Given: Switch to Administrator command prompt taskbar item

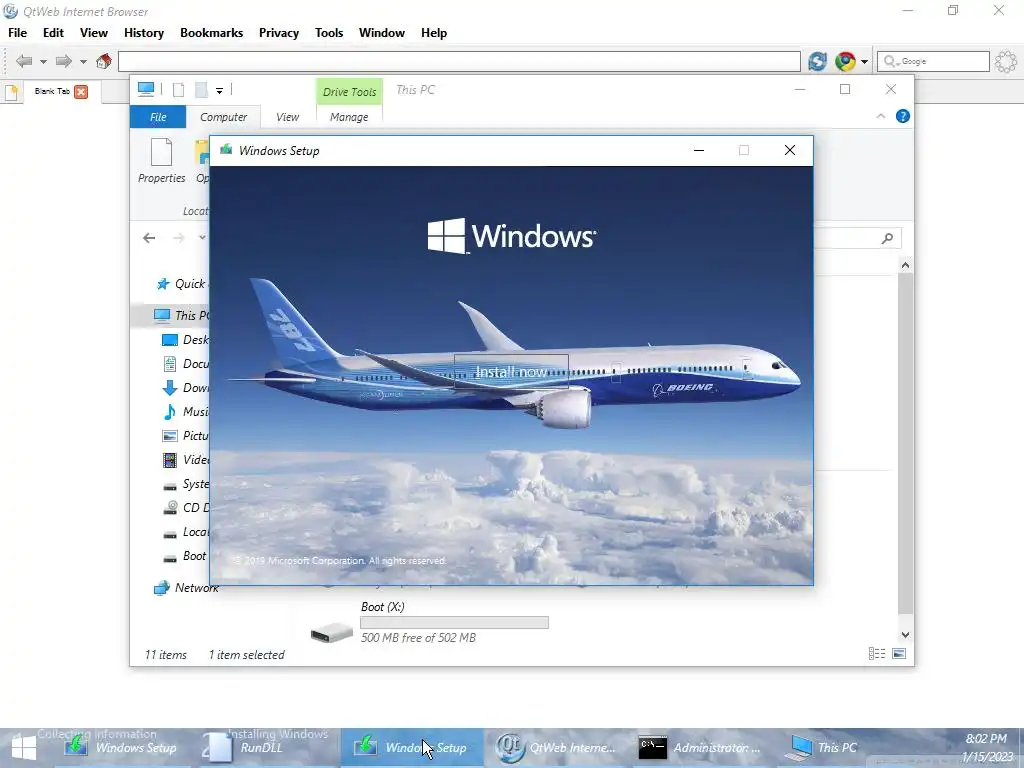Looking at the screenshot, I should point(699,748).
